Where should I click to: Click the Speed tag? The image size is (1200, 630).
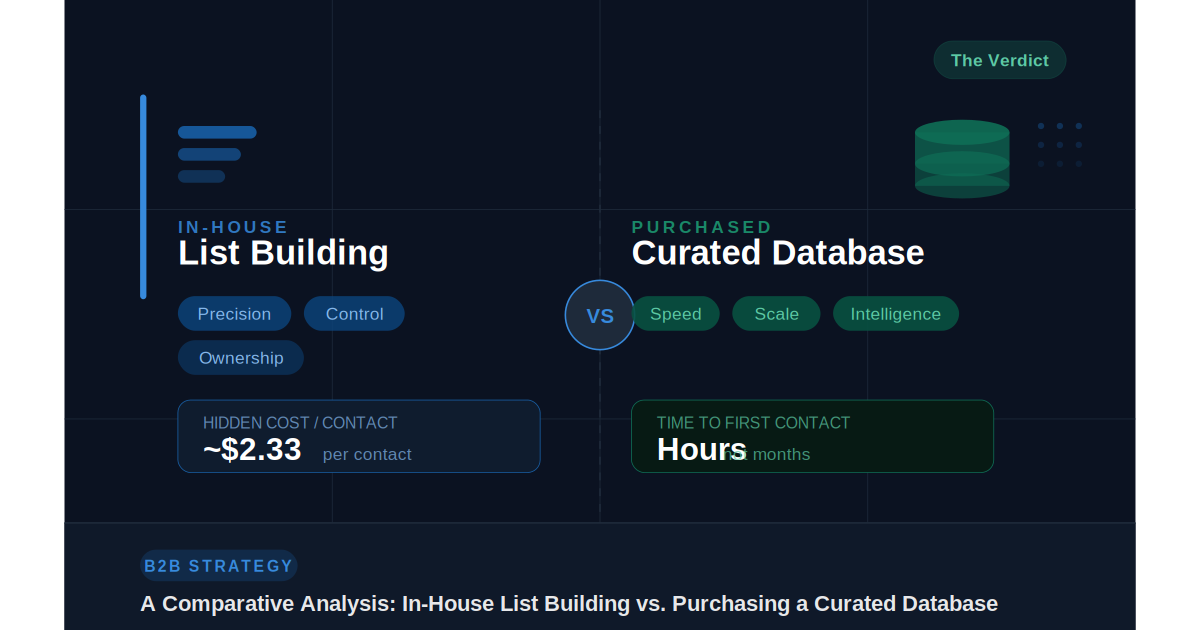point(676,314)
